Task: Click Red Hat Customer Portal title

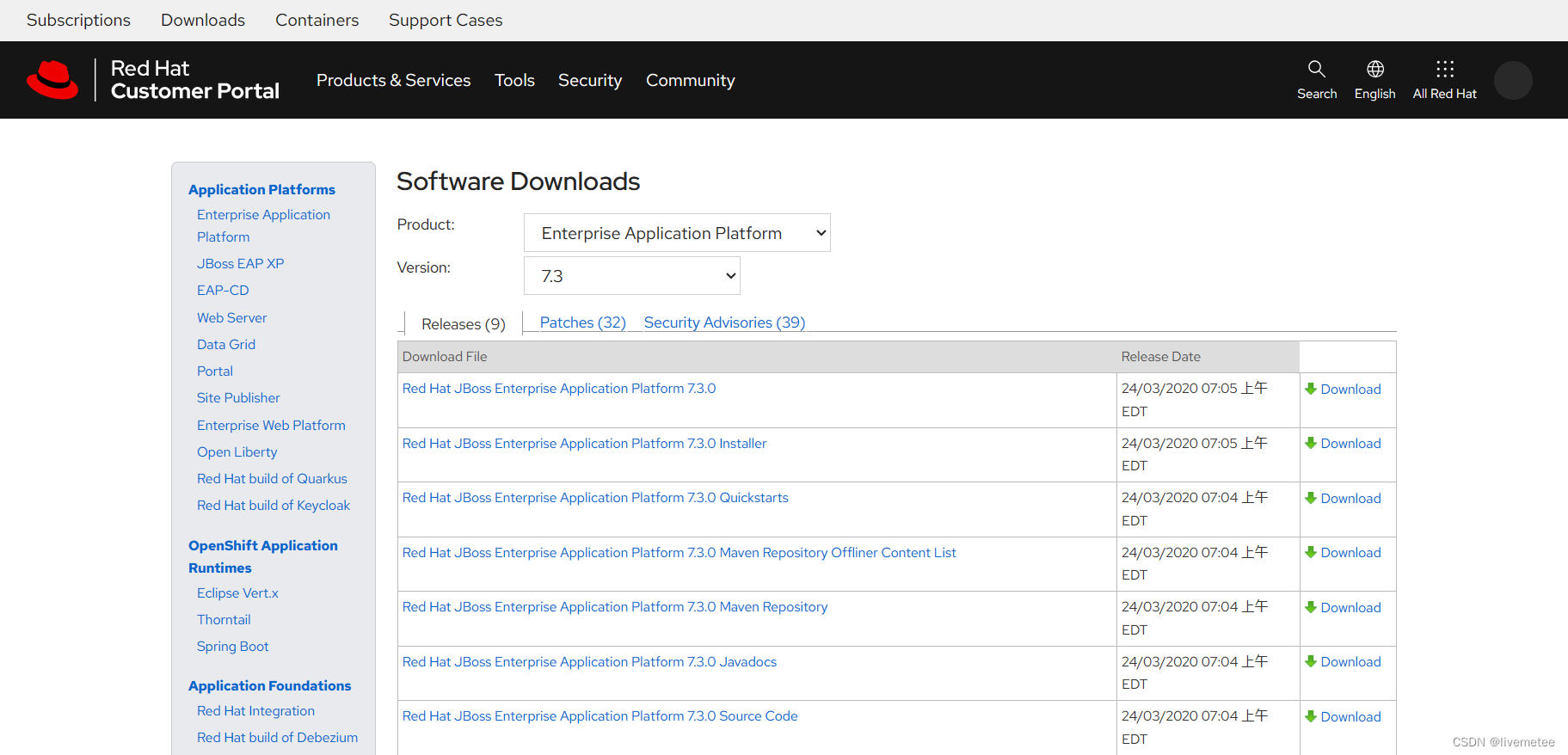Action: (x=195, y=80)
